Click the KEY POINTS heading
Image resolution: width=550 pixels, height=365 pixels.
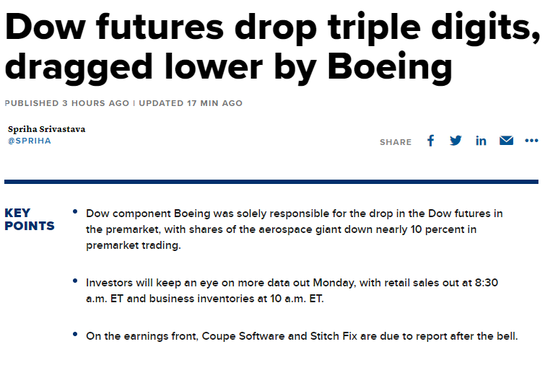pyautogui.click(x=29, y=219)
